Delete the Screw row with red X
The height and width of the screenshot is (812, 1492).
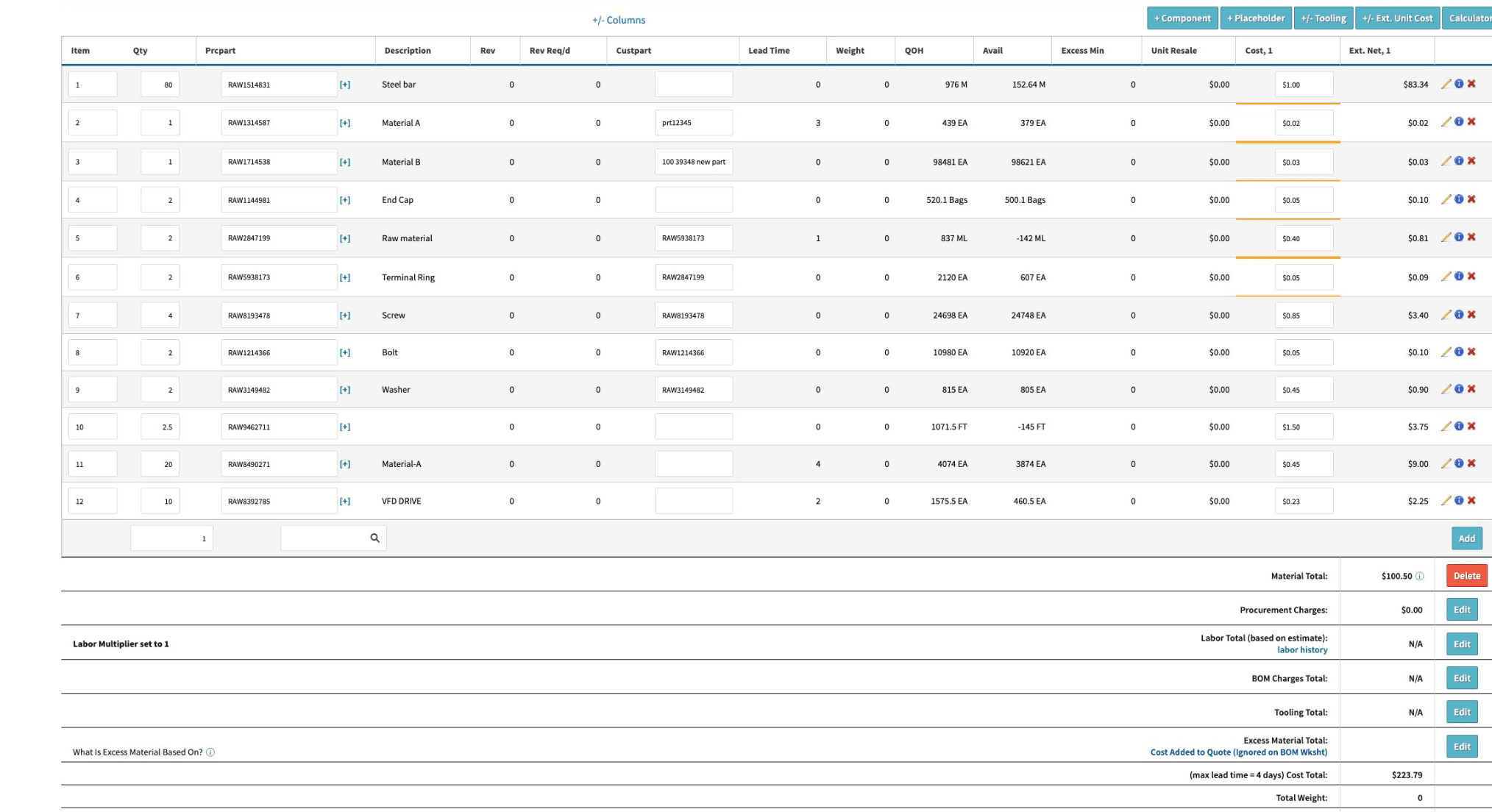pyautogui.click(x=1471, y=315)
